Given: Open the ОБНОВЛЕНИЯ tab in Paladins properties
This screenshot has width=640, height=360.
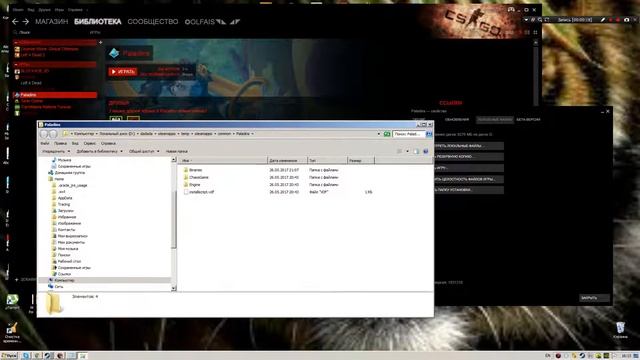Looking at the screenshot, I should 457,120.
